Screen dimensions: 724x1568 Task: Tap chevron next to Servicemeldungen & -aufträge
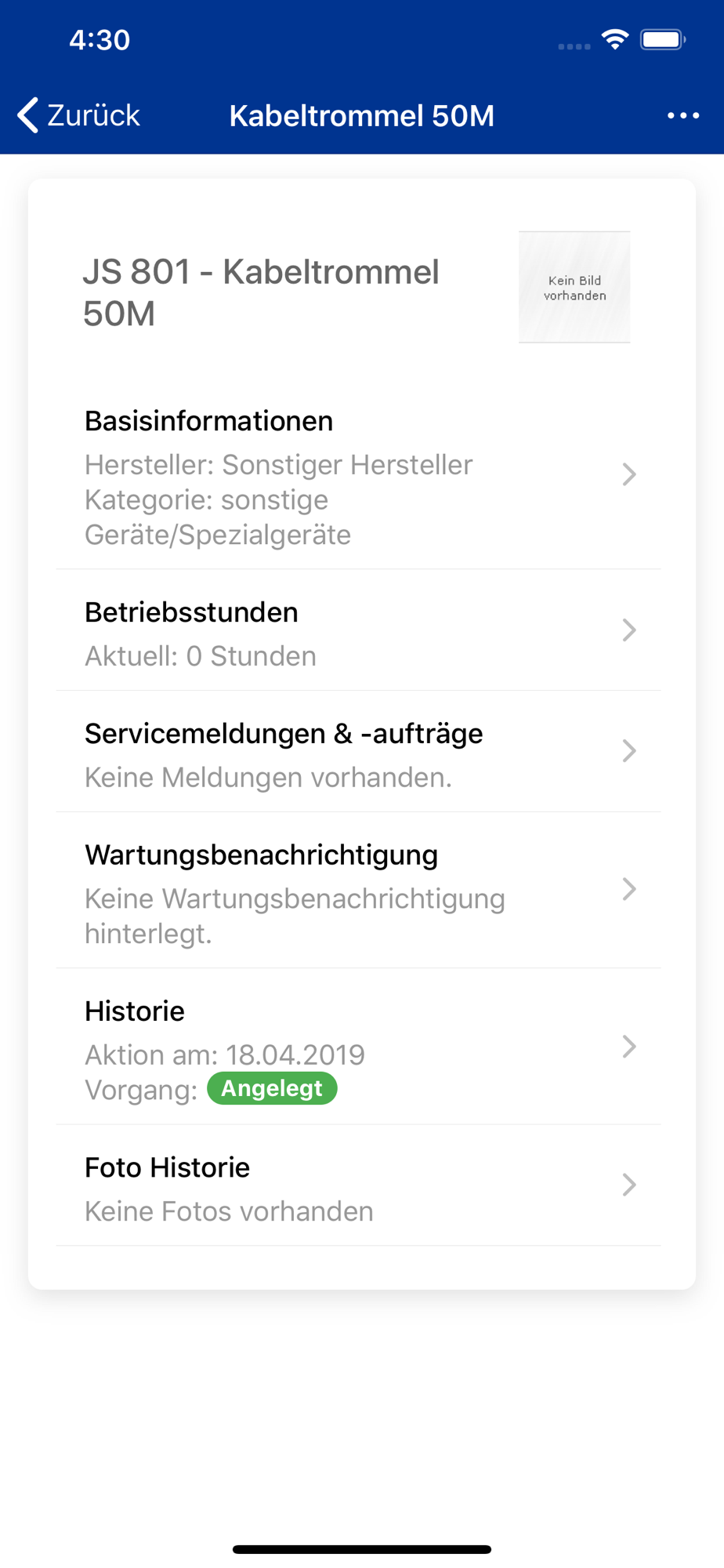point(628,751)
